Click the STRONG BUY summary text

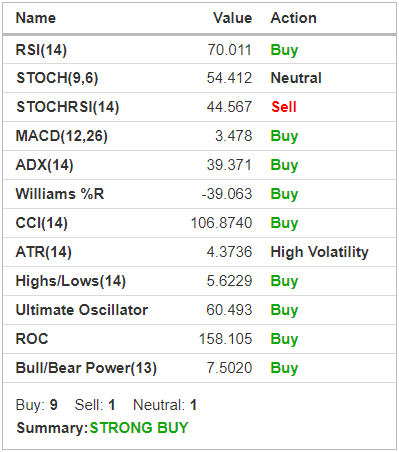139,428
